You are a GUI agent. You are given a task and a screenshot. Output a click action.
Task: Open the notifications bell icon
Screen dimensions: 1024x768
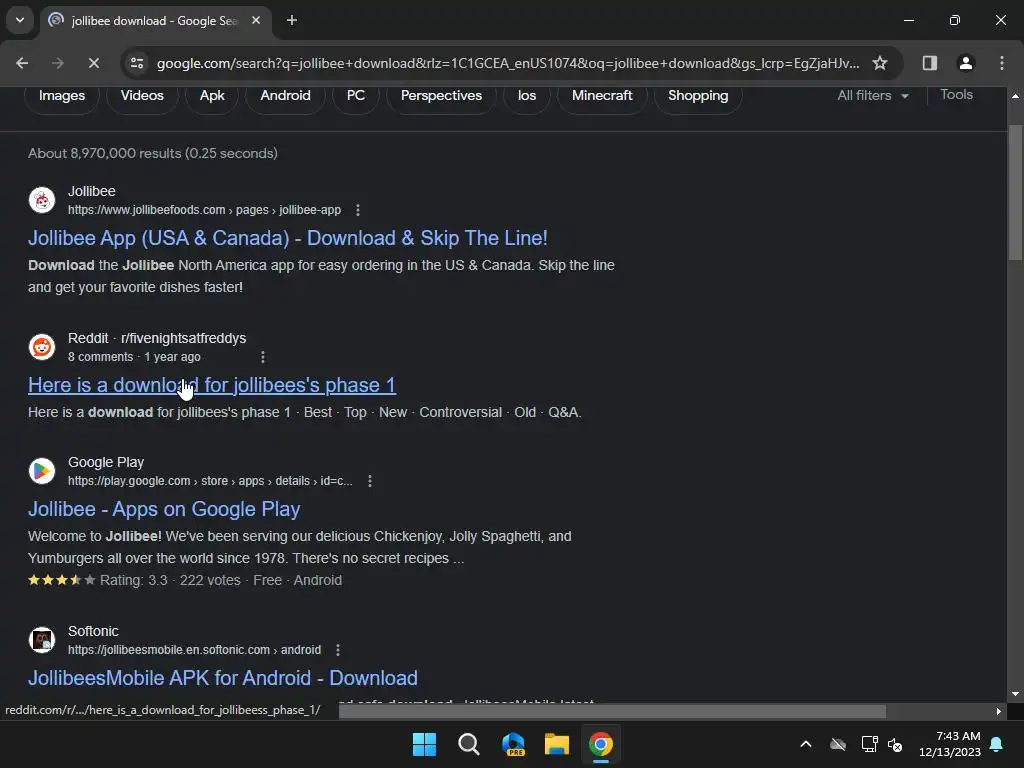point(997,744)
